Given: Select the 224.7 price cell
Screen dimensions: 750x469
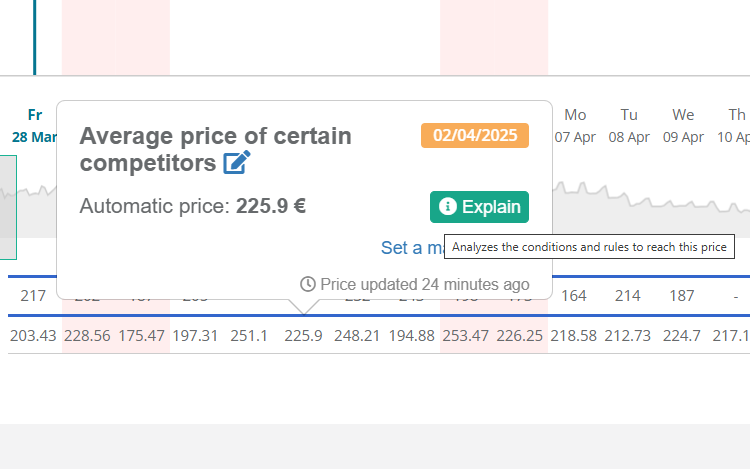Looking at the screenshot, I should (684, 335).
